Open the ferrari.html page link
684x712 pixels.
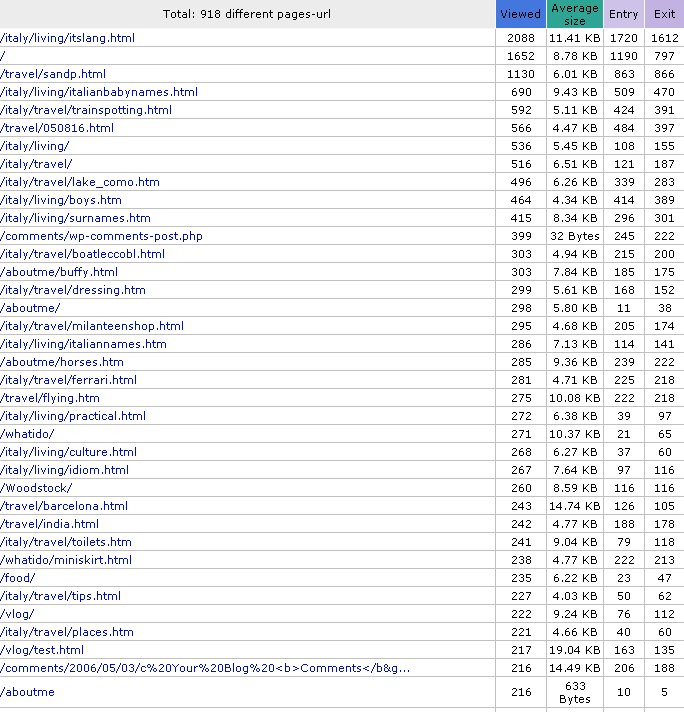point(69,381)
